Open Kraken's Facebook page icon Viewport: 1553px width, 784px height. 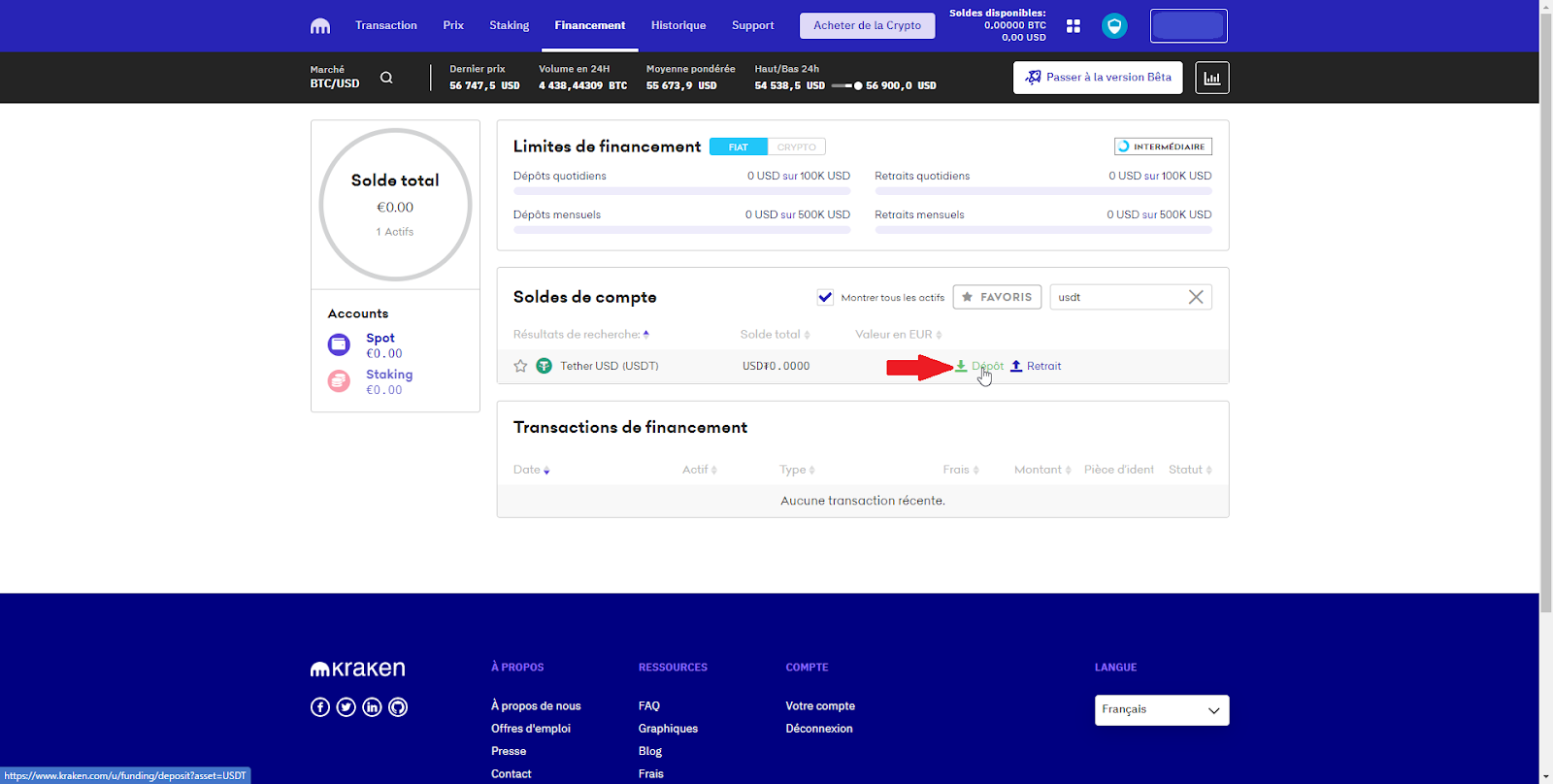tap(320, 707)
